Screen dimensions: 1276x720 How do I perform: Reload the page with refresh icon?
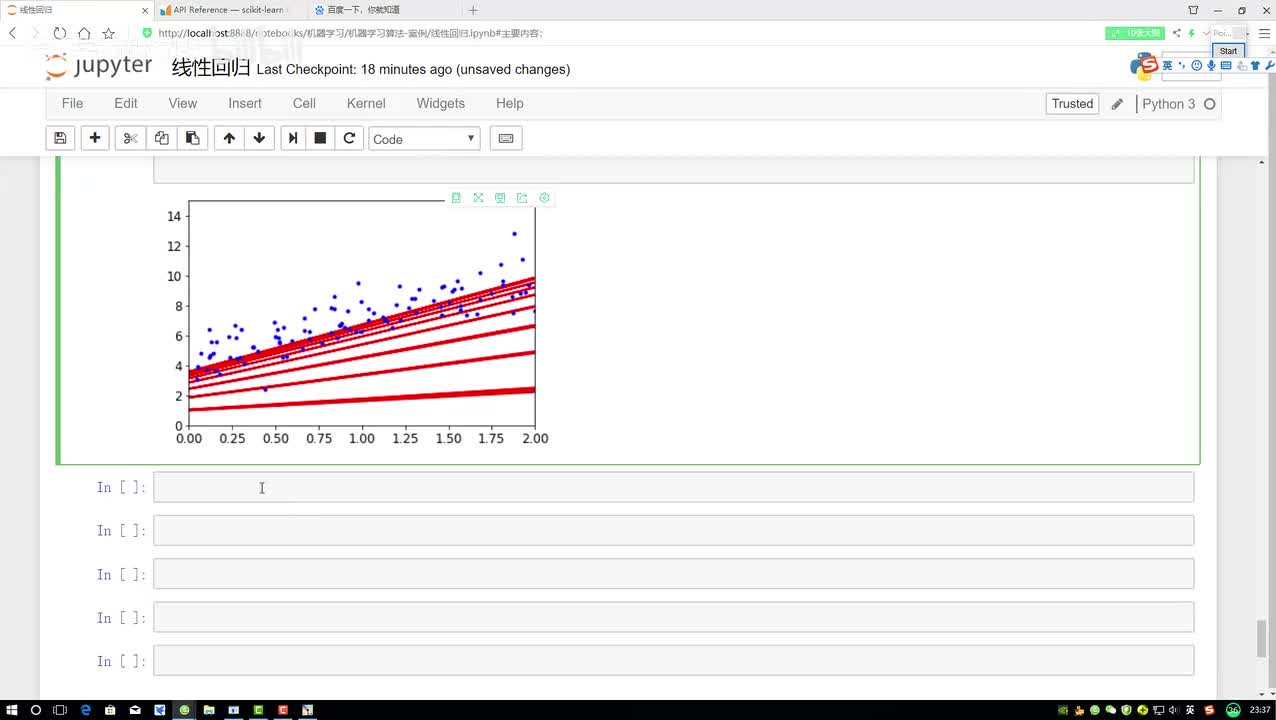60,33
